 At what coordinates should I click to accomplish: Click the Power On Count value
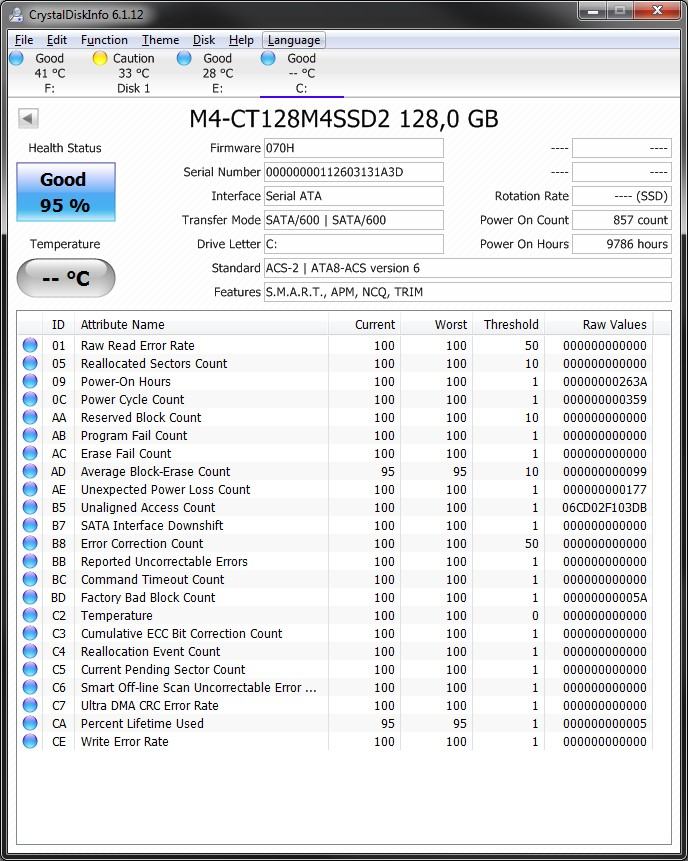[622, 220]
